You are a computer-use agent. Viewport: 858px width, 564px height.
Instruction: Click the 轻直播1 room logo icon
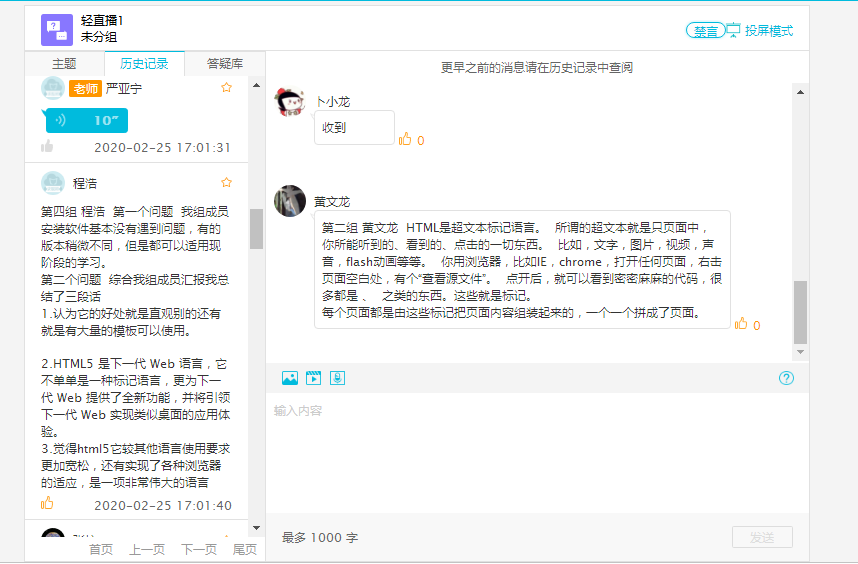click(x=57, y=29)
